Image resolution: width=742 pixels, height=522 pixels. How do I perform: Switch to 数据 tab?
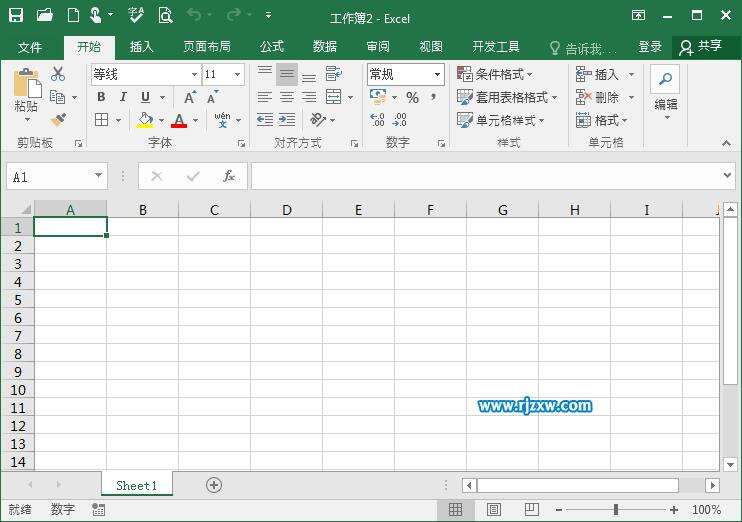click(325, 46)
